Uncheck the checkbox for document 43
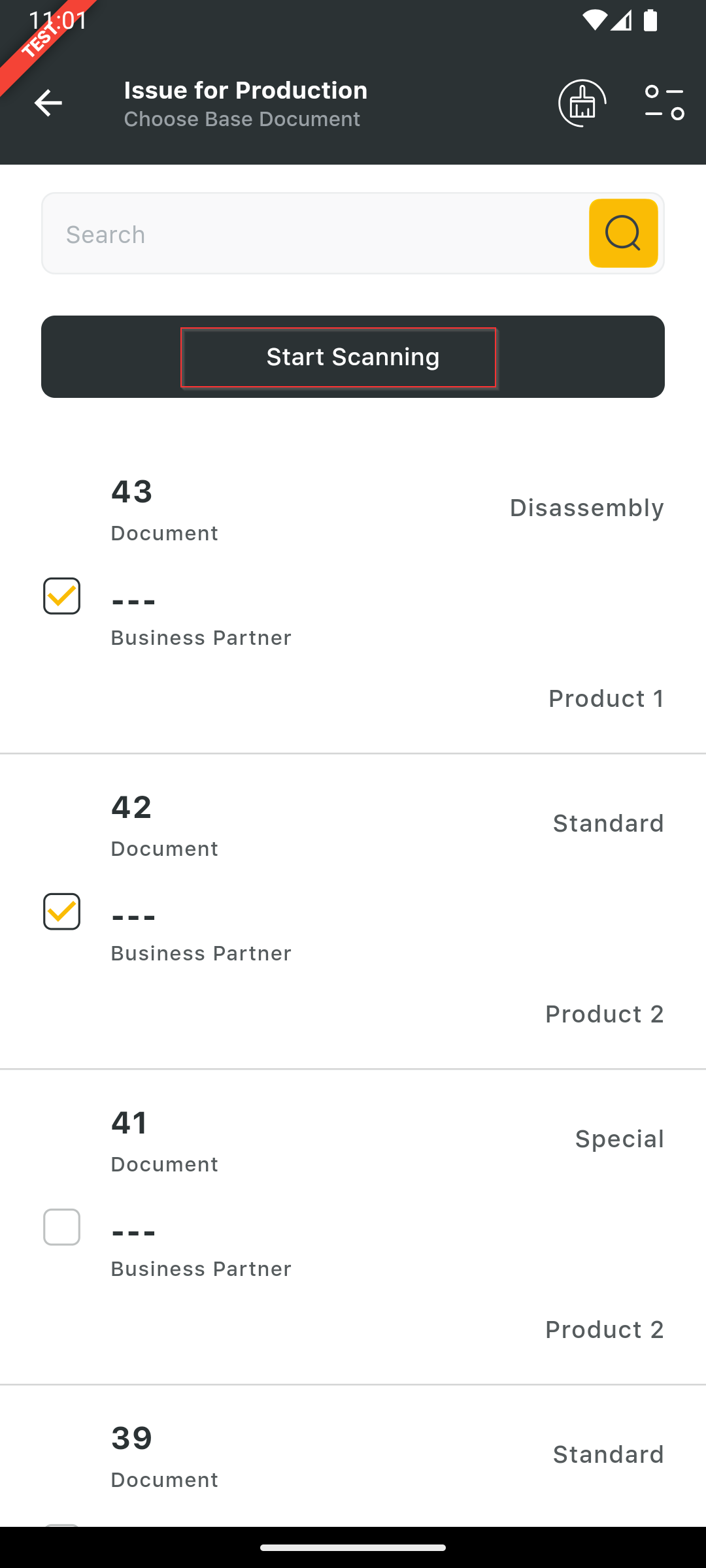Viewport: 706px width, 1568px height. 62,596
